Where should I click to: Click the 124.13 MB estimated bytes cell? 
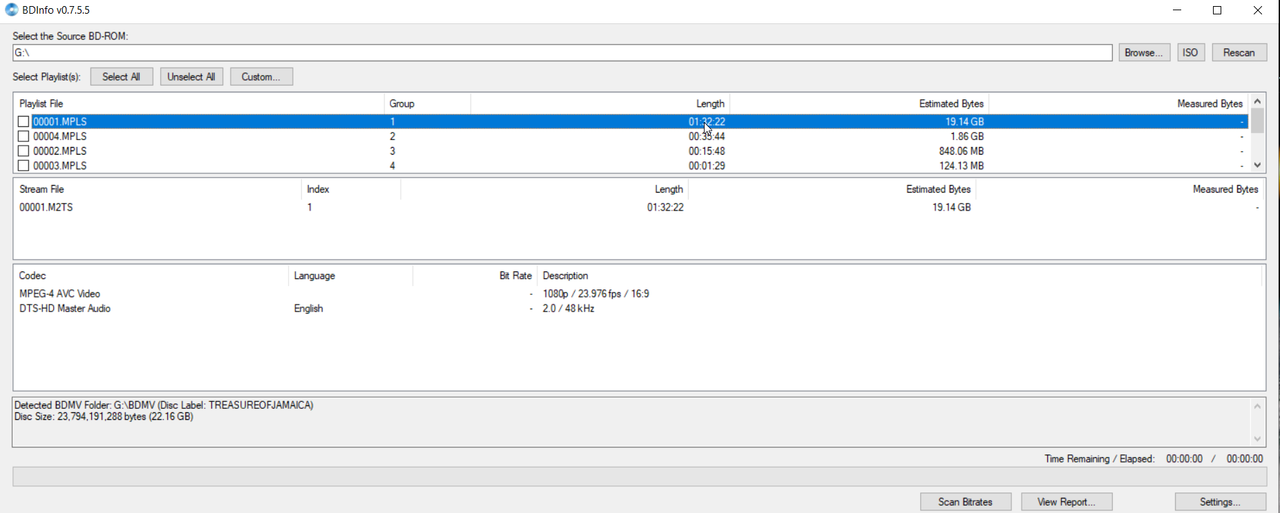962,166
